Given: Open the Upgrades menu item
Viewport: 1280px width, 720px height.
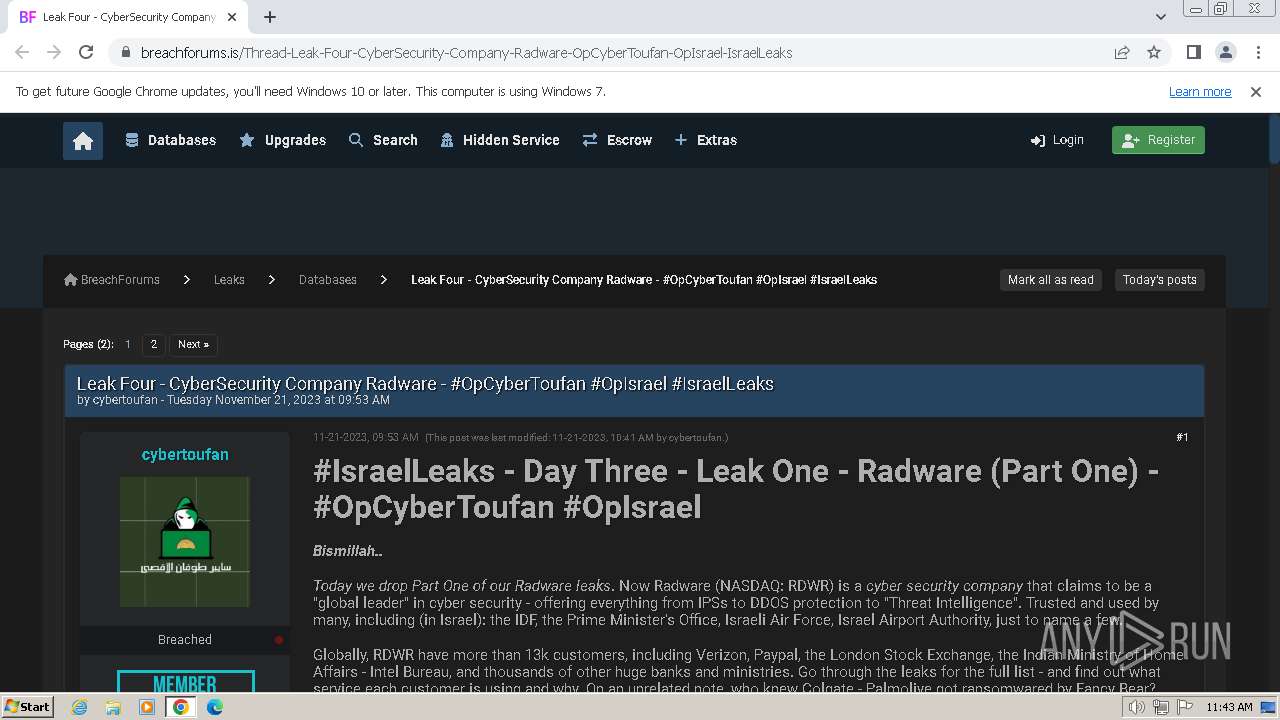Looking at the screenshot, I should tap(283, 141).
